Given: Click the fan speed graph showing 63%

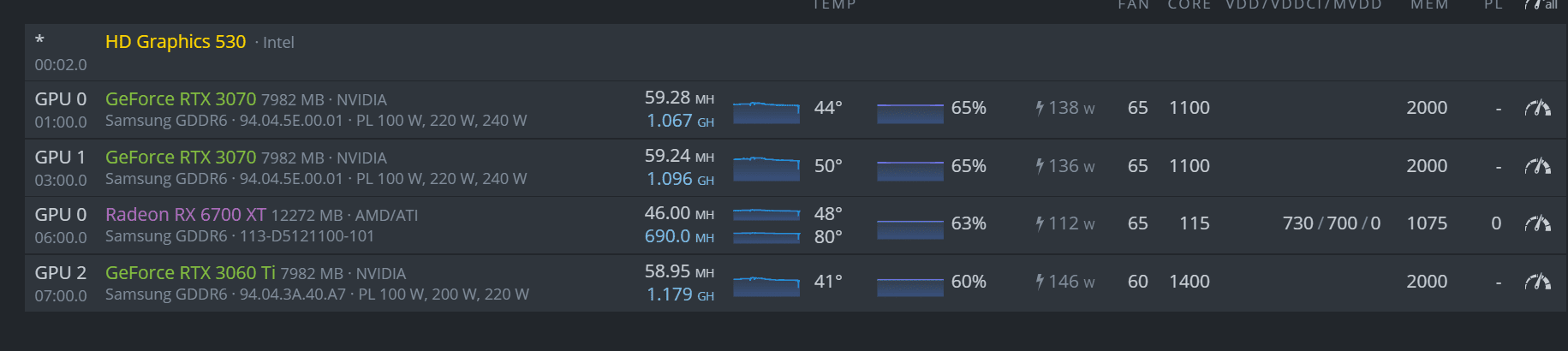Looking at the screenshot, I should point(909,228).
